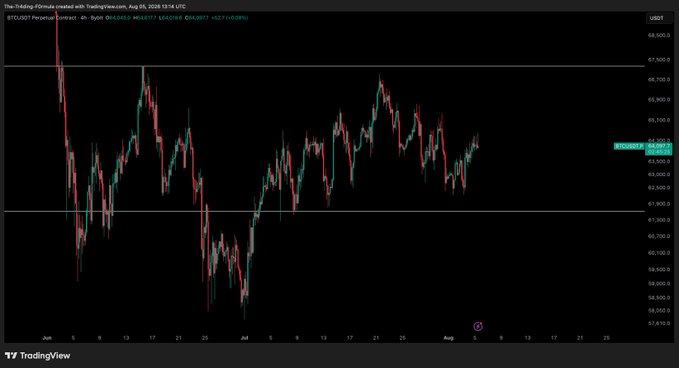Click the TradingView logo

pyautogui.click(x=38, y=355)
